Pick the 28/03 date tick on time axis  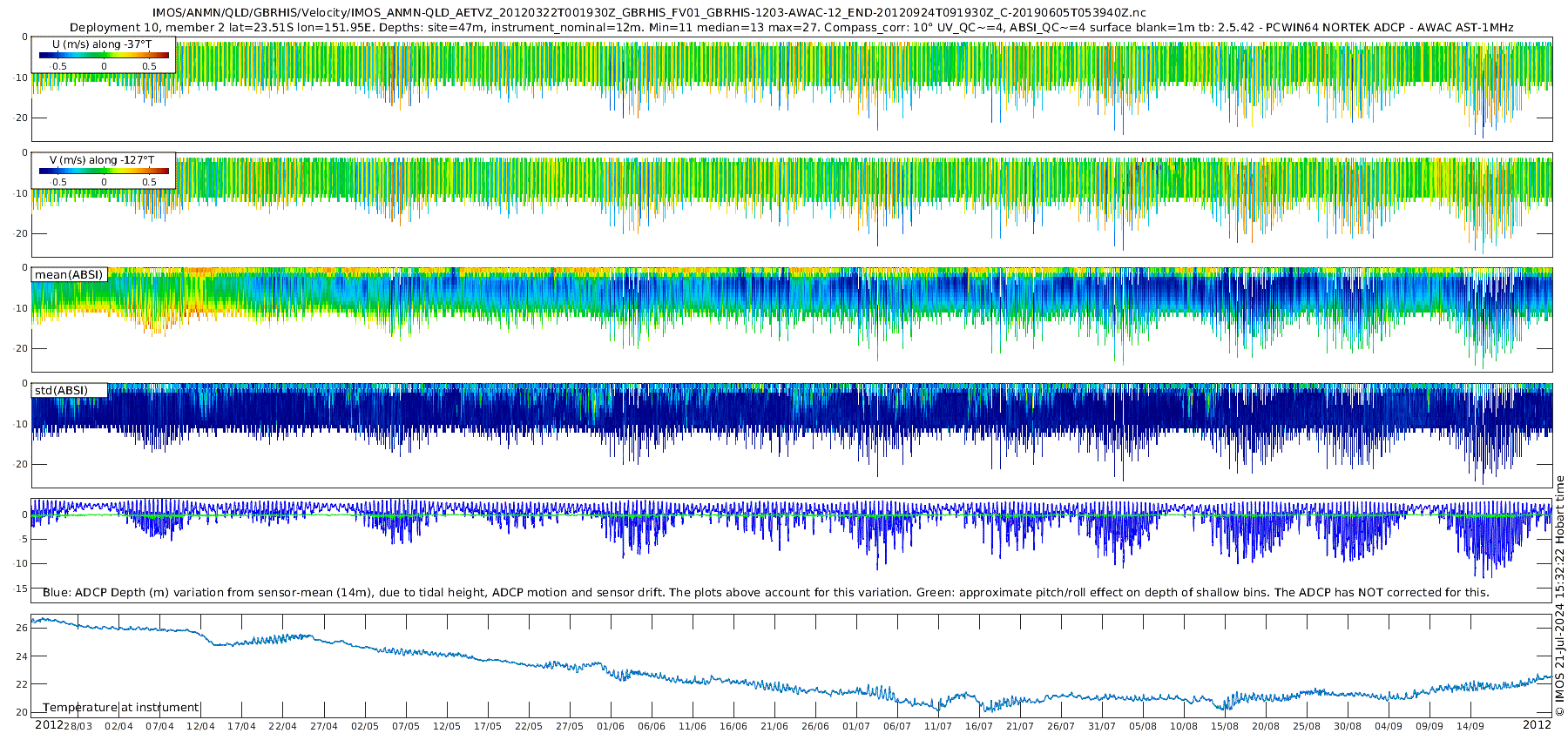point(78,726)
